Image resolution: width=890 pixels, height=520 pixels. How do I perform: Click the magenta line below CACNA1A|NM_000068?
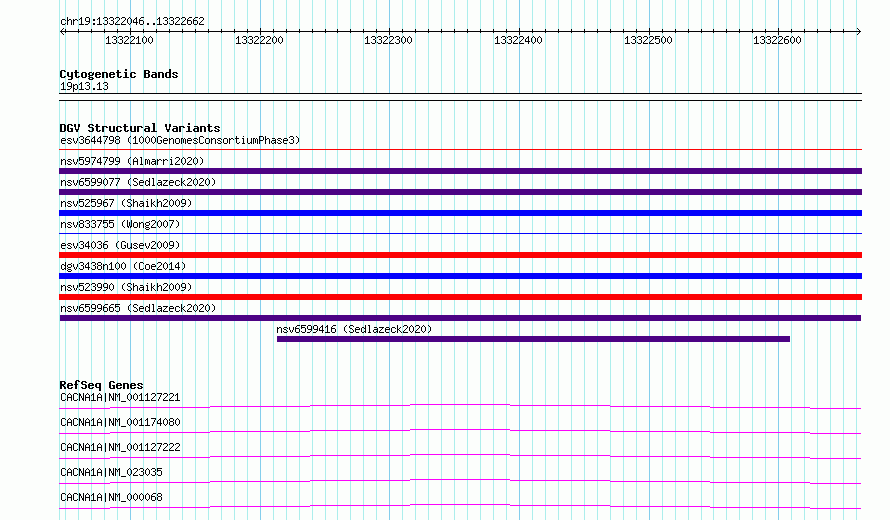[x=460, y=506]
